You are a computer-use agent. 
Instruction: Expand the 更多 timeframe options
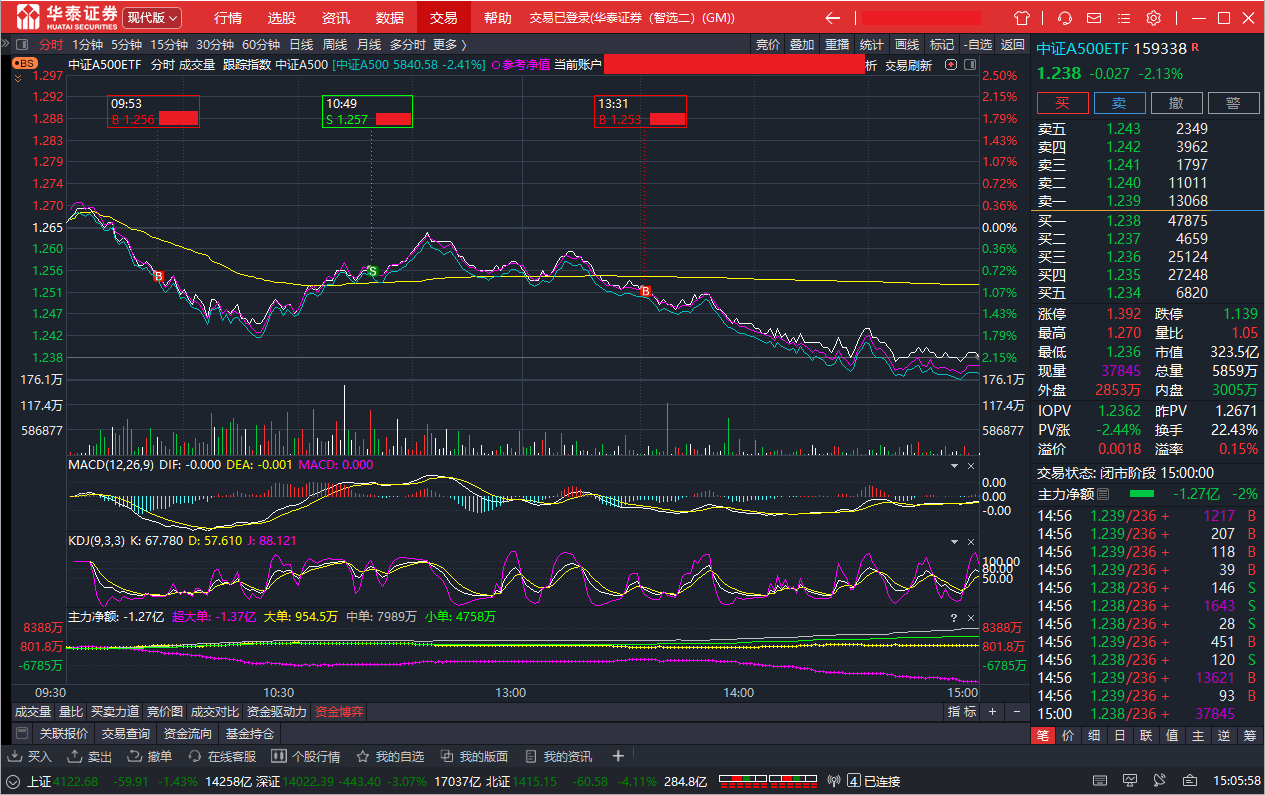pos(449,44)
